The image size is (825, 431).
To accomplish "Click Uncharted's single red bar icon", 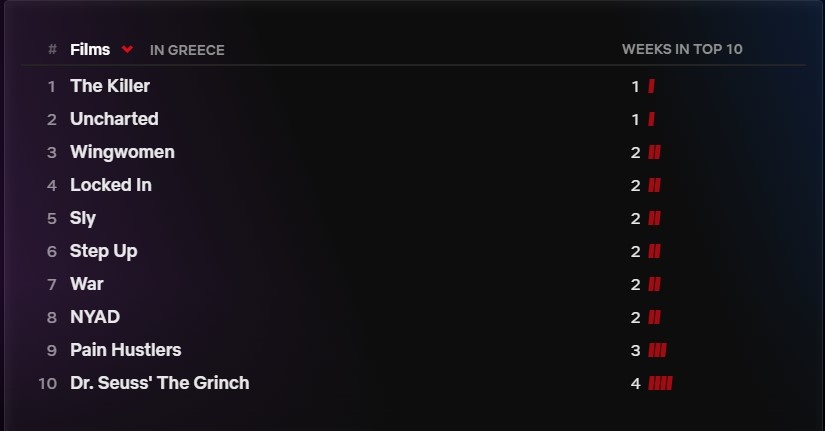I will [651, 119].
